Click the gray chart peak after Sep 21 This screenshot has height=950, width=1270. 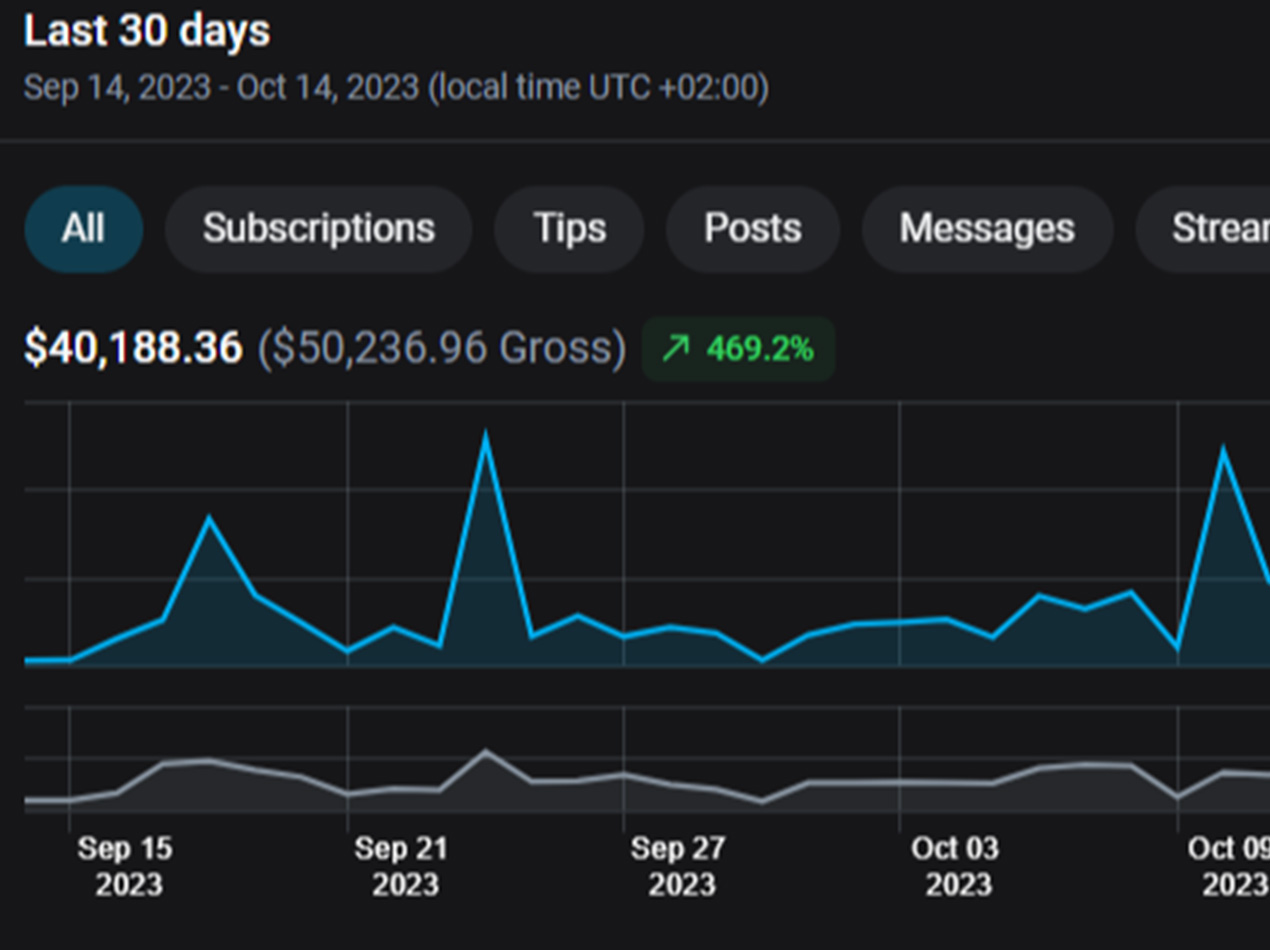(x=486, y=751)
